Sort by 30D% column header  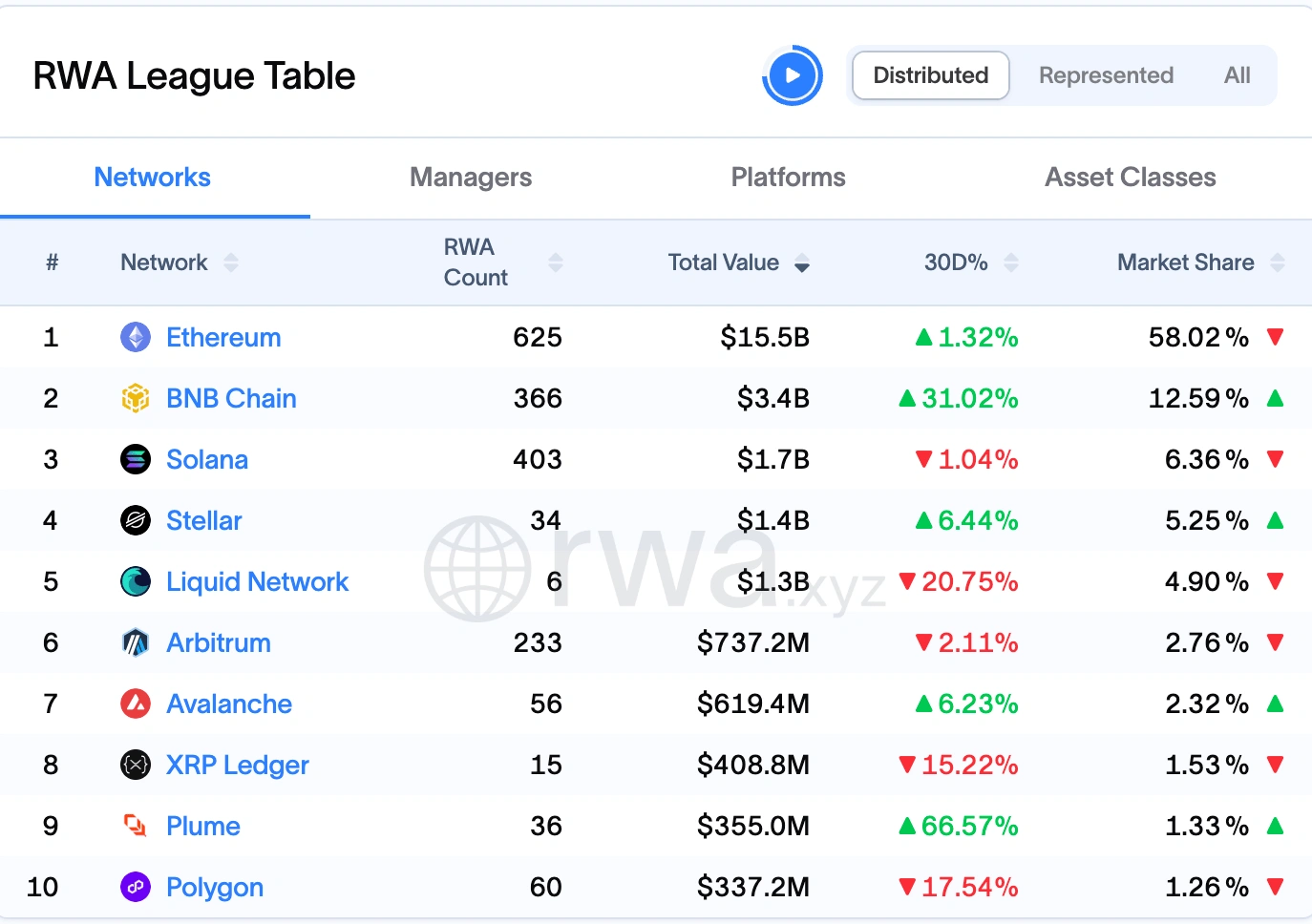point(956,262)
